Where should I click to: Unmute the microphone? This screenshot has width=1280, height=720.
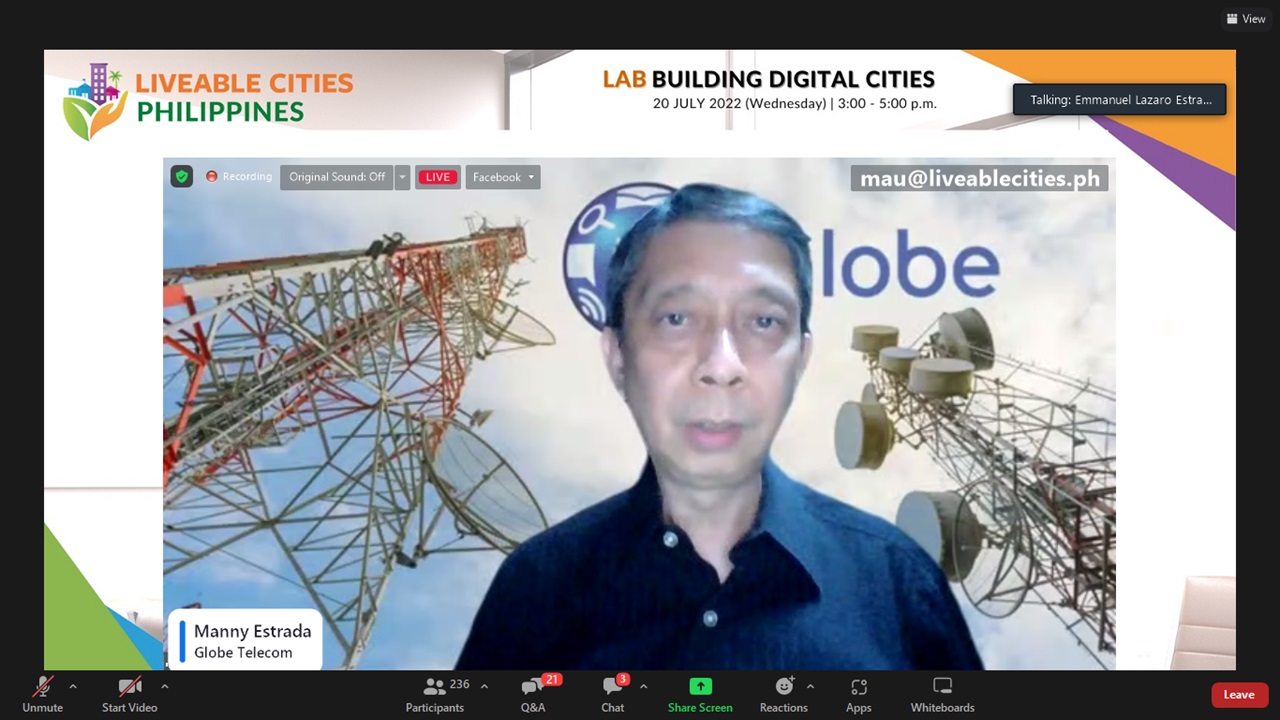pos(42,694)
